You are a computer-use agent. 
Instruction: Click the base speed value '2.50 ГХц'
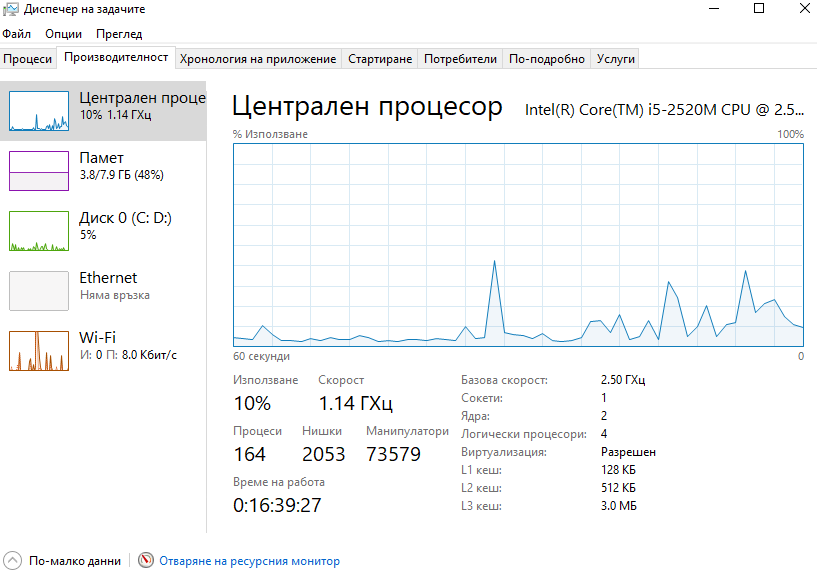tap(623, 380)
